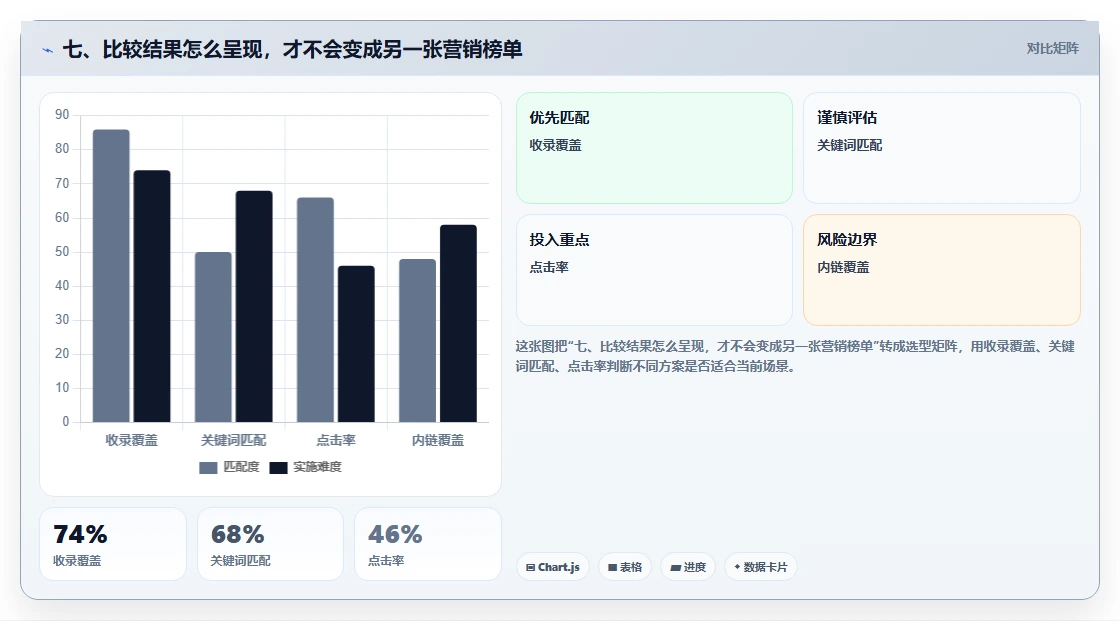The image size is (1120, 621).
Task: Open the 谨慎评估 card
Action: point(941,148)
